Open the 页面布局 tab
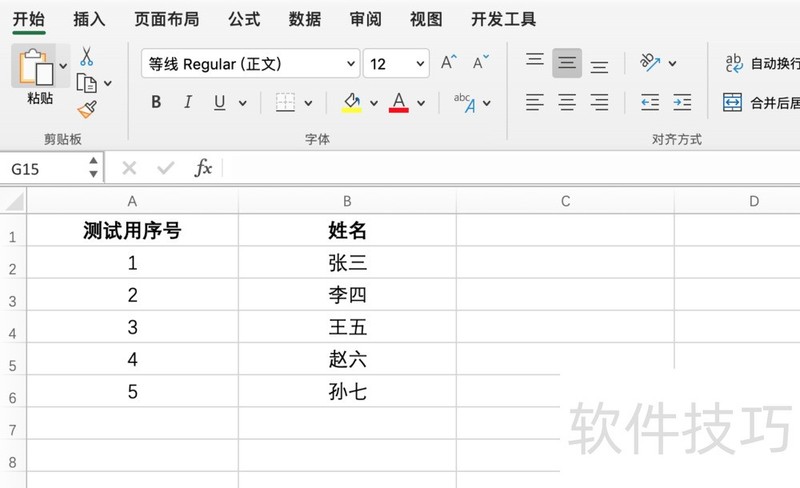This screenshot has width=800, height=488. coord(166,19)
